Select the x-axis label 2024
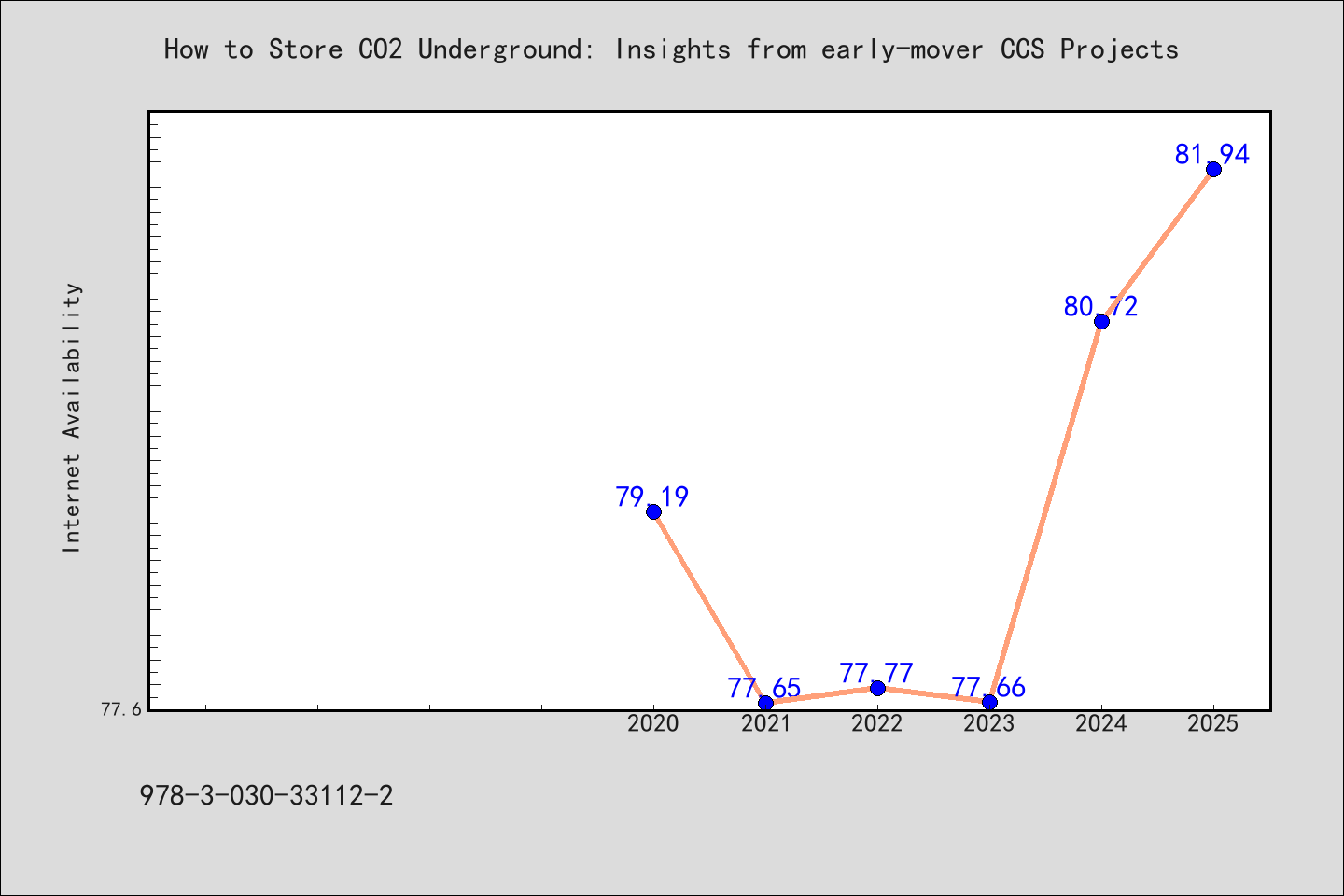 tap(1101, 723)
